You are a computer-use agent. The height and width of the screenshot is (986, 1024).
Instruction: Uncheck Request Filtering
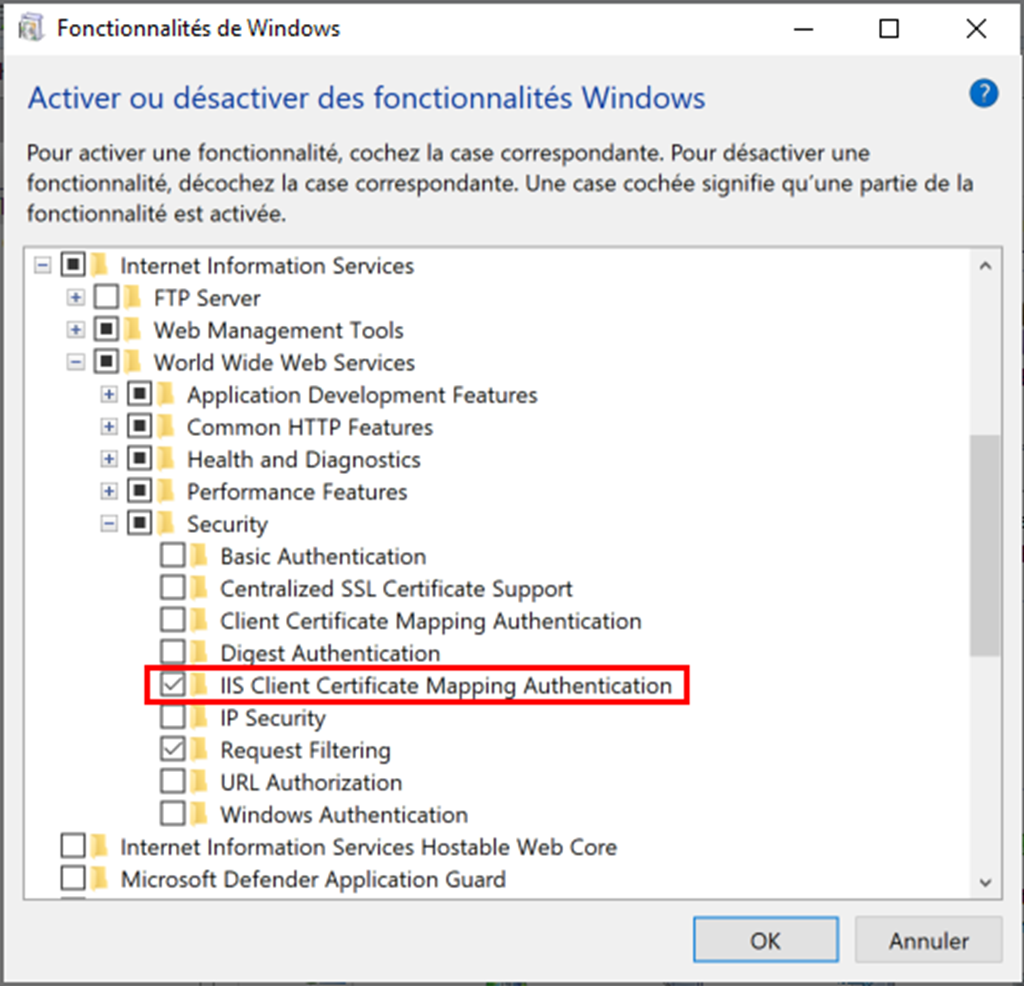[172, 750]
